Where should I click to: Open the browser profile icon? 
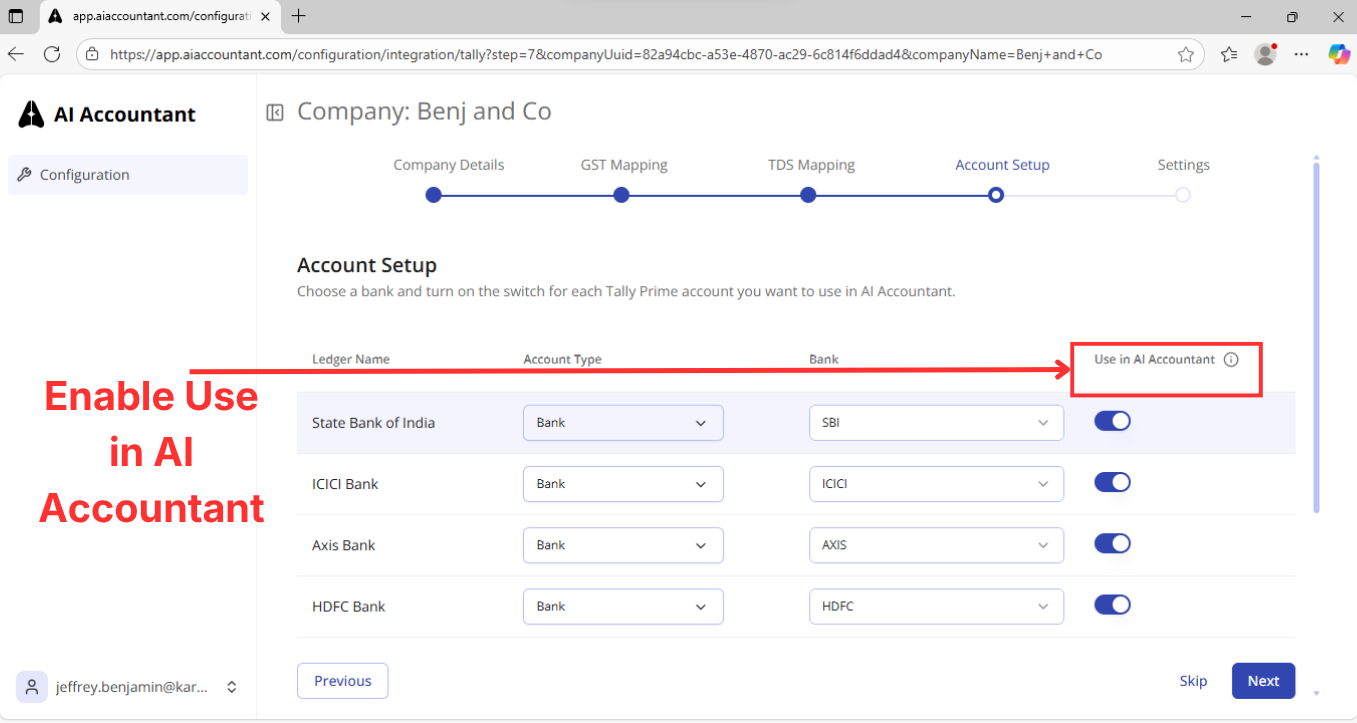[1265, 55]
